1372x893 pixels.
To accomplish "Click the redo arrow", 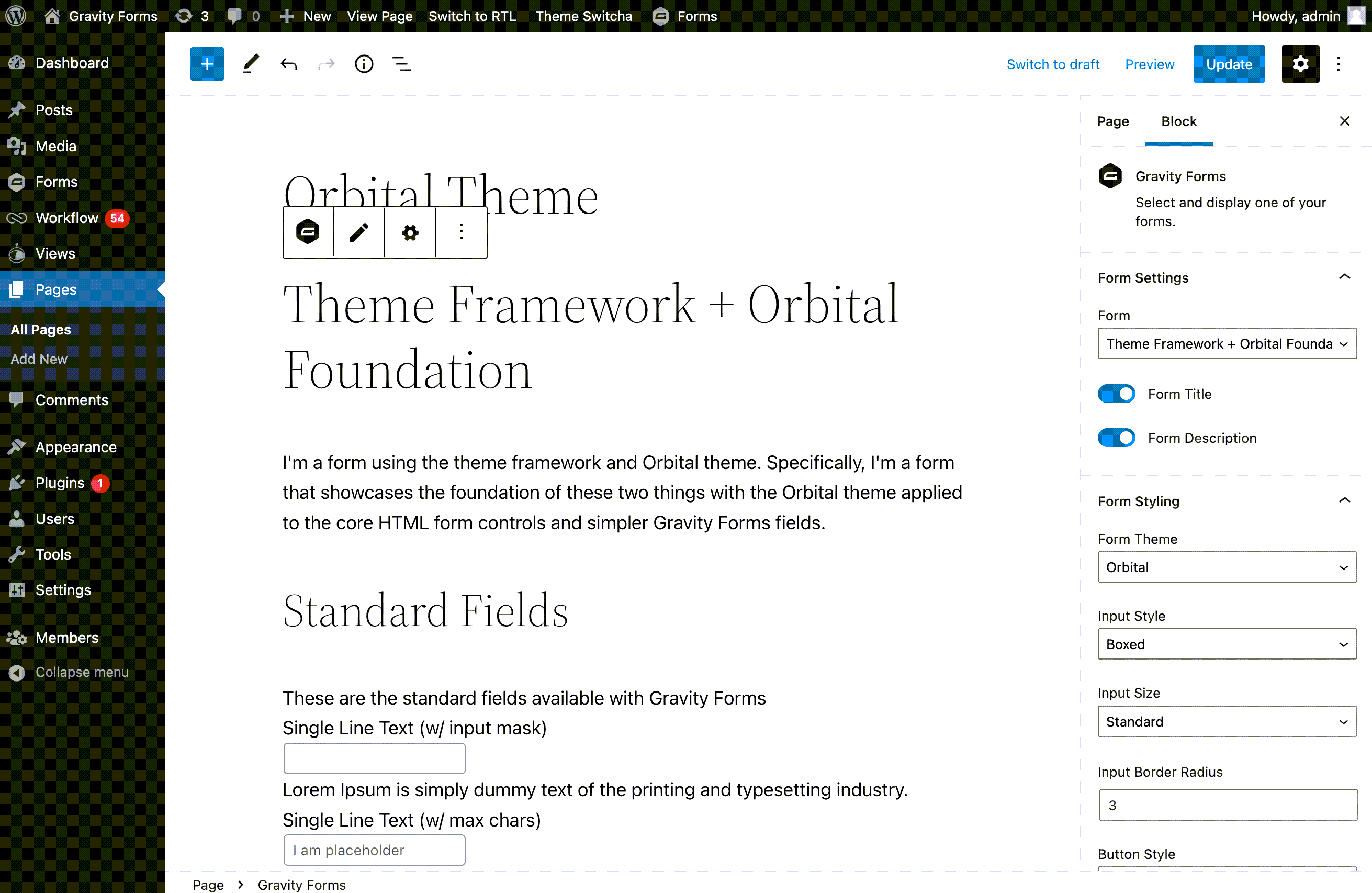I will tap(327, 63).
